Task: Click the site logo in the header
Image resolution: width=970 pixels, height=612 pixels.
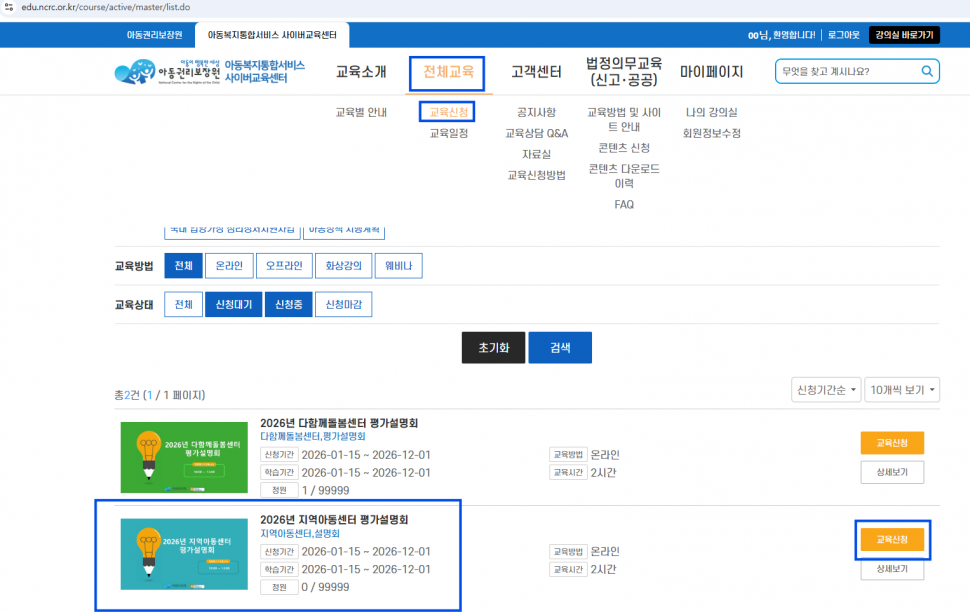Action: click(x=208, y=72)
